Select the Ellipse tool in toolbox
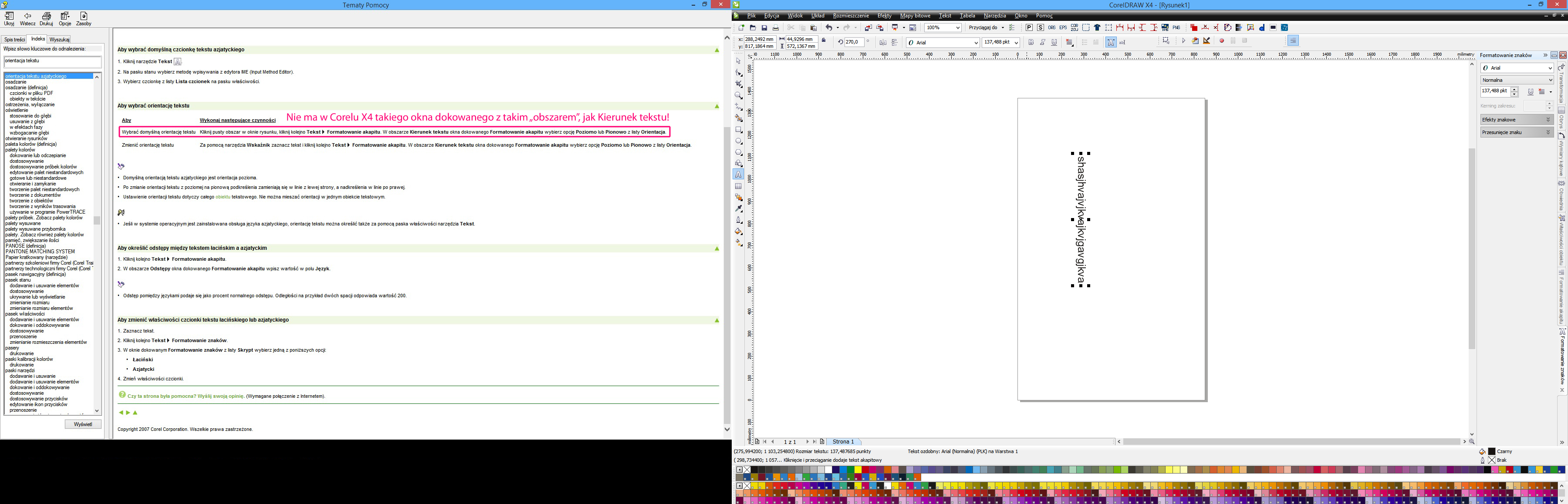The height and width of the screenshot is (504, 1568). tap(738, 141)
